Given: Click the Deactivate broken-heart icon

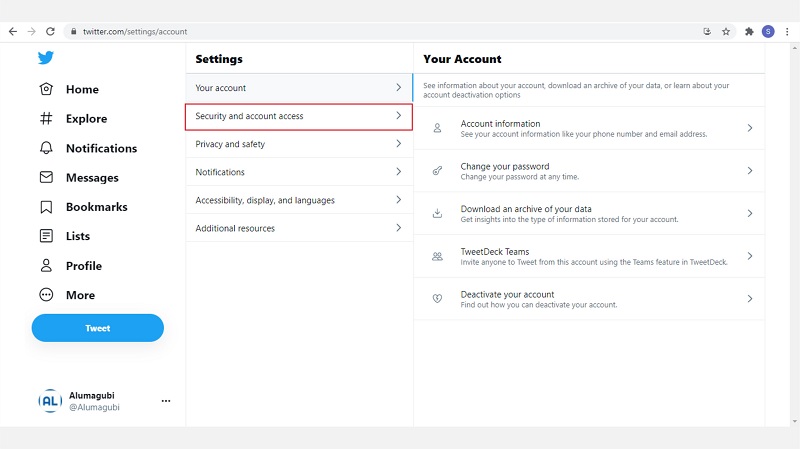Looking at the screenshot, I should pyautogui.click(x=437, y=298).
